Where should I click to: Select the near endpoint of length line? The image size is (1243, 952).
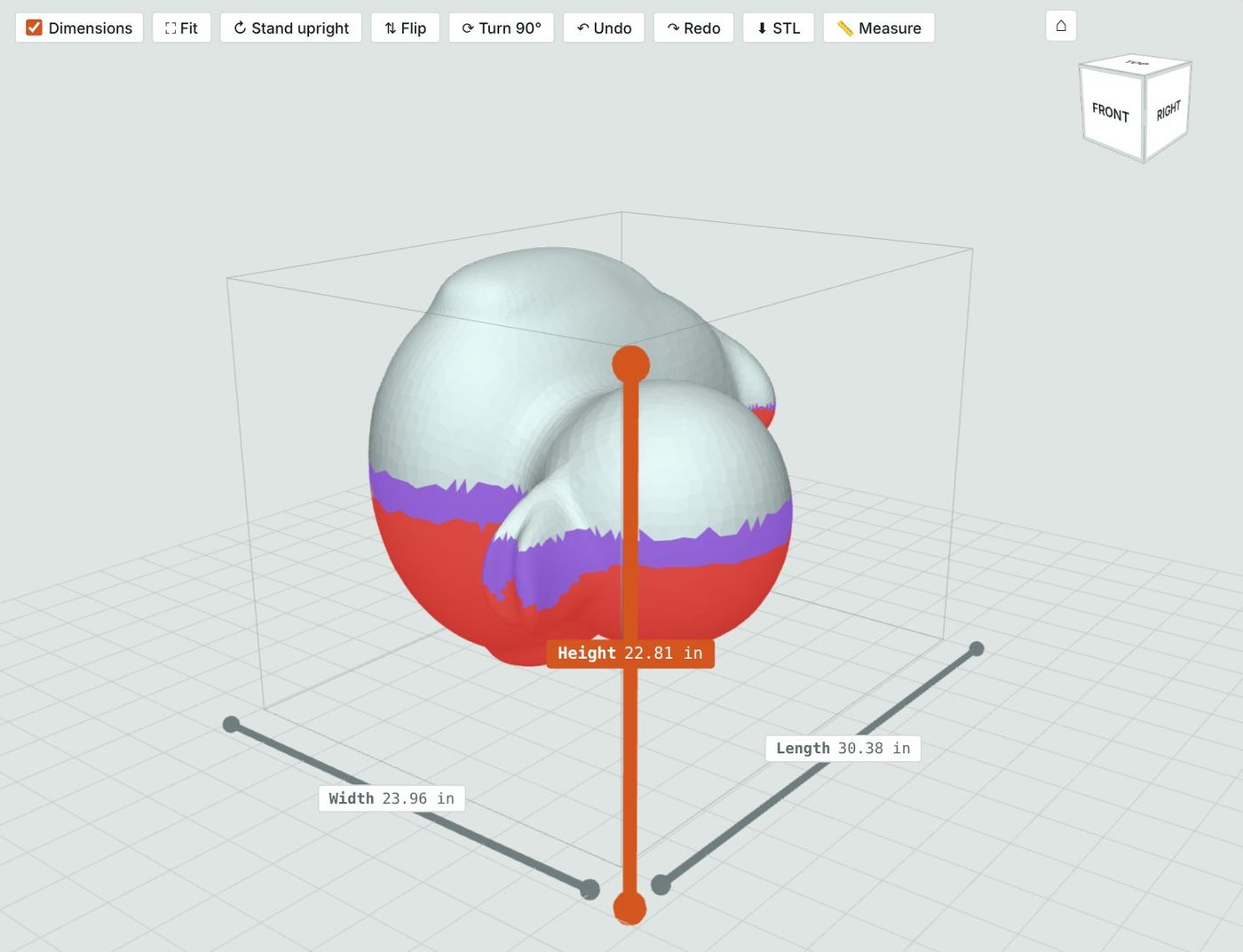[x=661, y=885]
